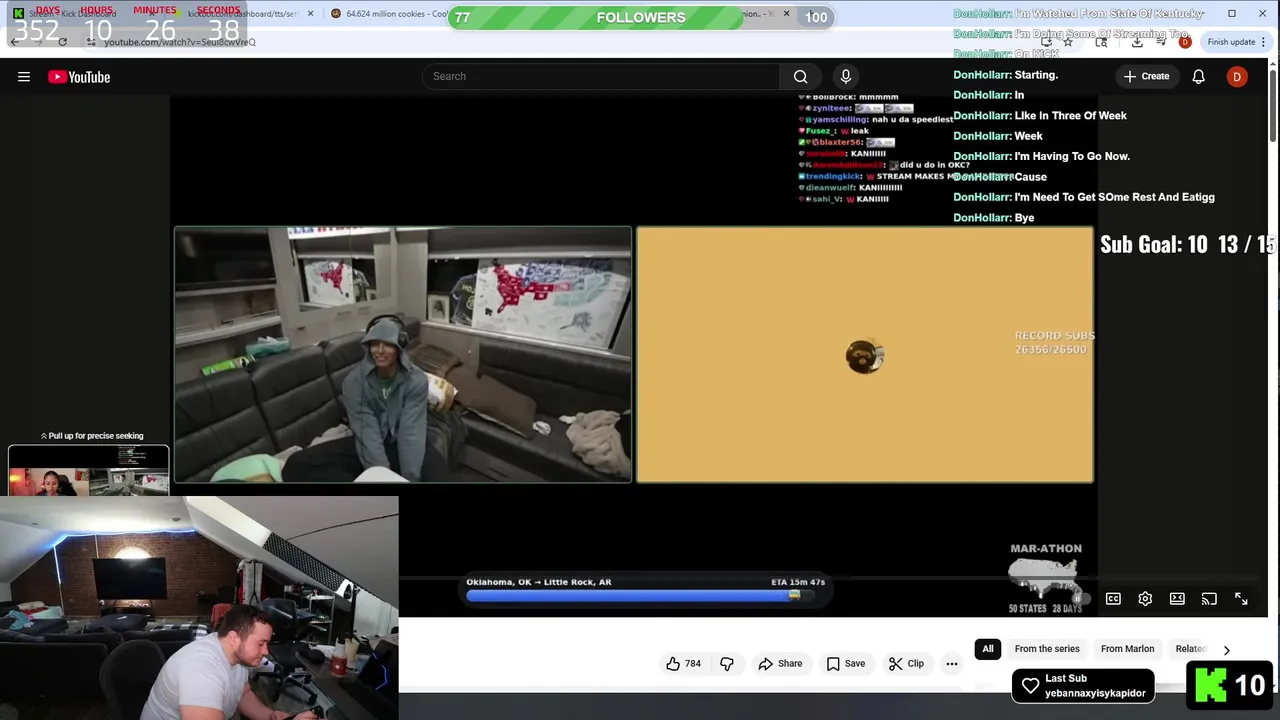Save the video to a playlist
This screenshot has width=1280, height=720.
point(845,663)
